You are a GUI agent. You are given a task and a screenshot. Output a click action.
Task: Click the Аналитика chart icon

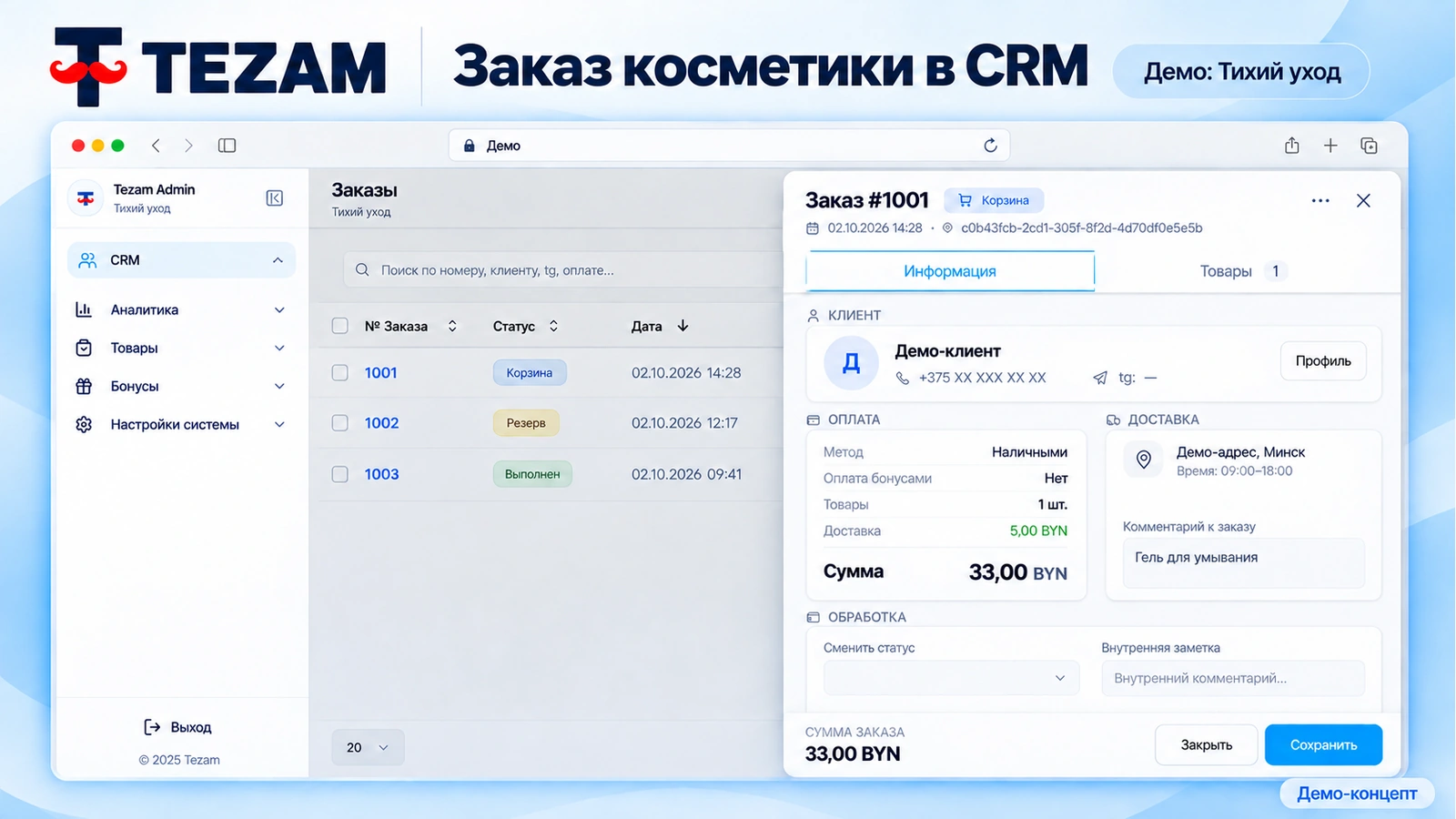coord(84,309)
